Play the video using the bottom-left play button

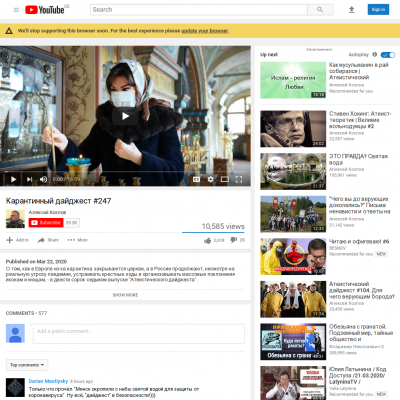point(13,179)
